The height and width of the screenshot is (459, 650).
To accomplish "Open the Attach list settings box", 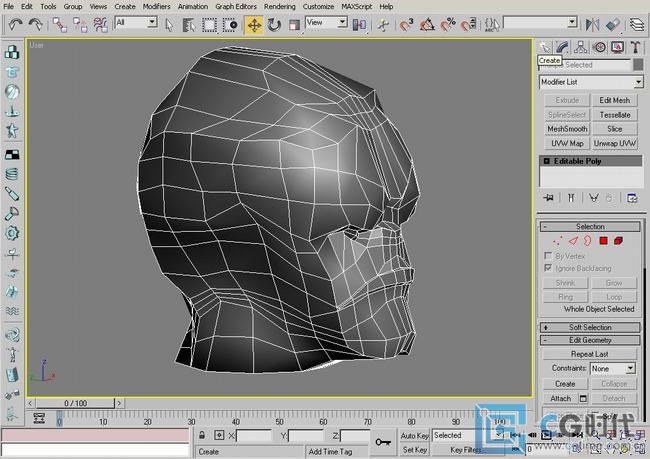I will click(583, 398).
